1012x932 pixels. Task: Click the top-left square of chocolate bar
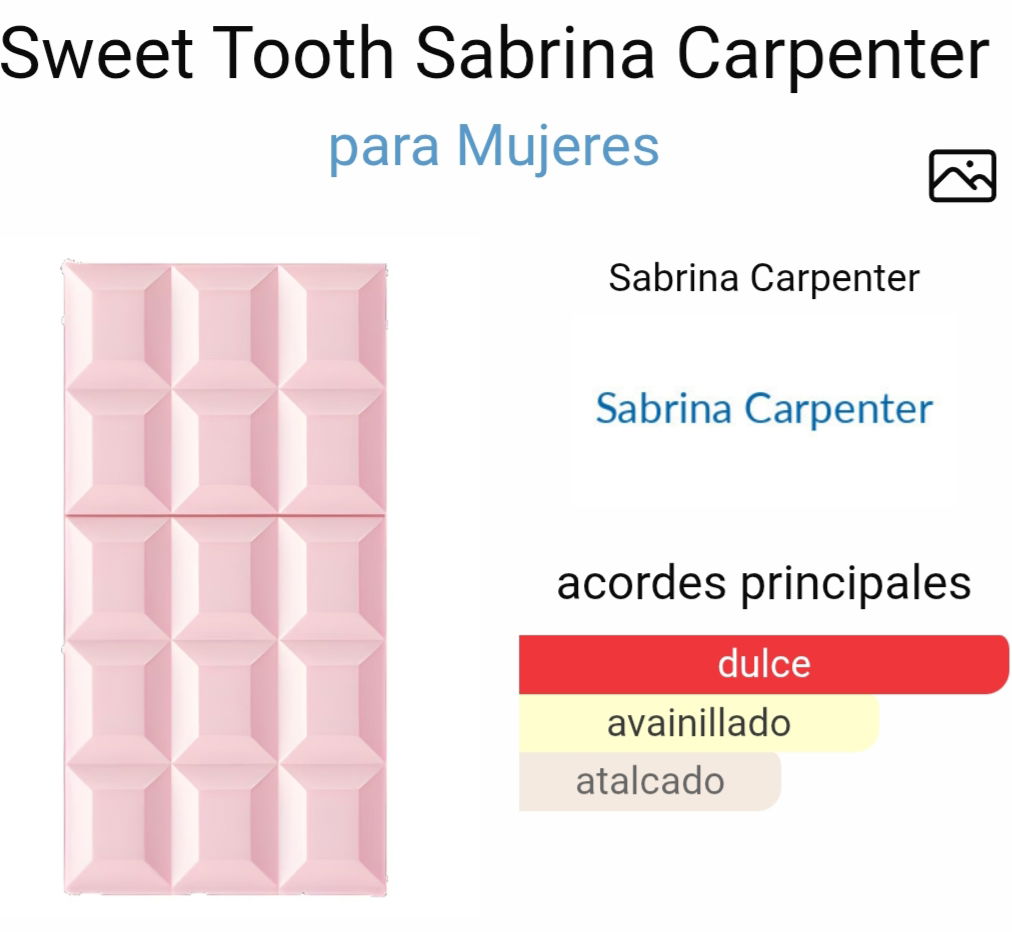coord(118,326)
